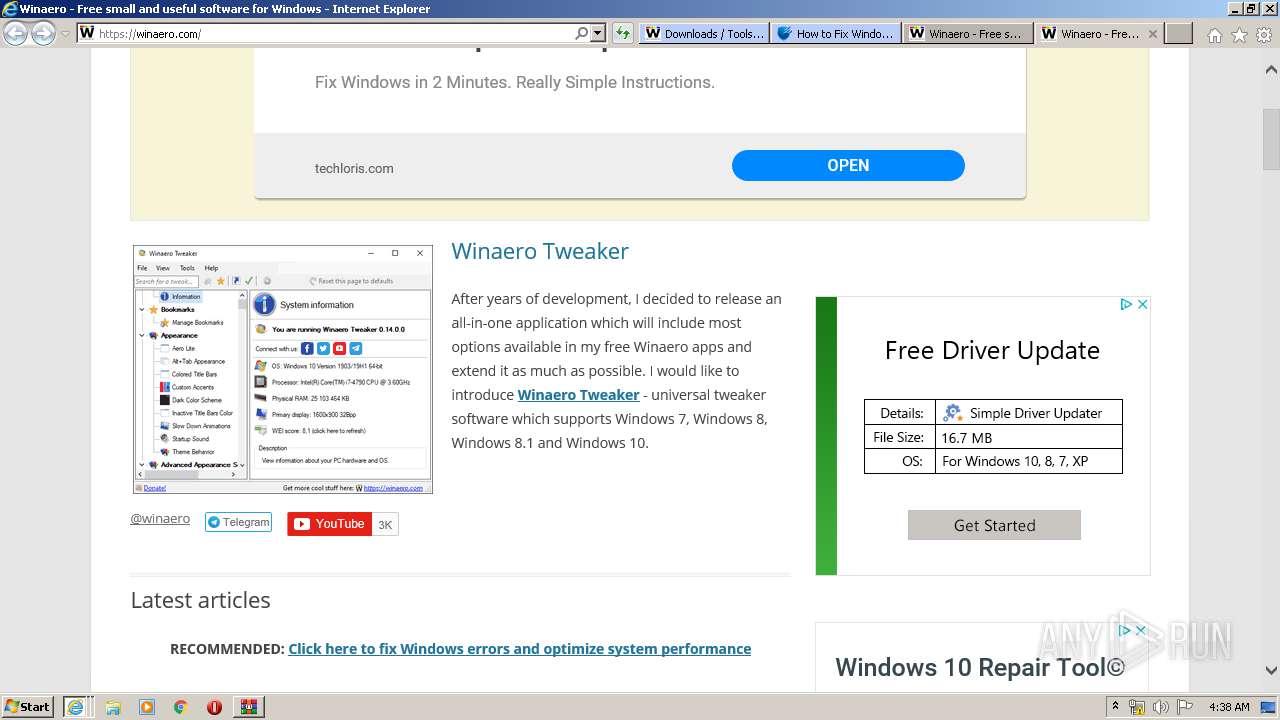The image size is (1280, 720).
Task: Close the Free Driver Update ad
Action: (1142, 304)
